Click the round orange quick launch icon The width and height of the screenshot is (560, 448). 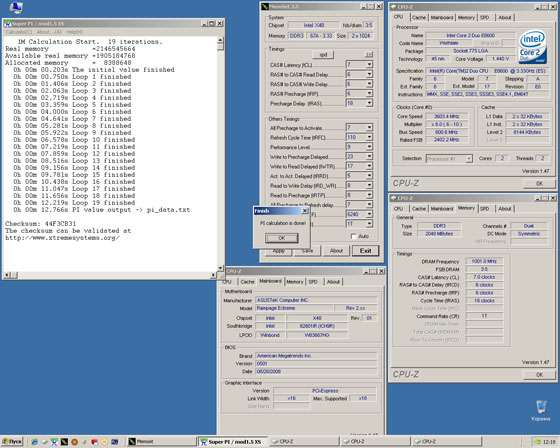click(x=74, y=442)
